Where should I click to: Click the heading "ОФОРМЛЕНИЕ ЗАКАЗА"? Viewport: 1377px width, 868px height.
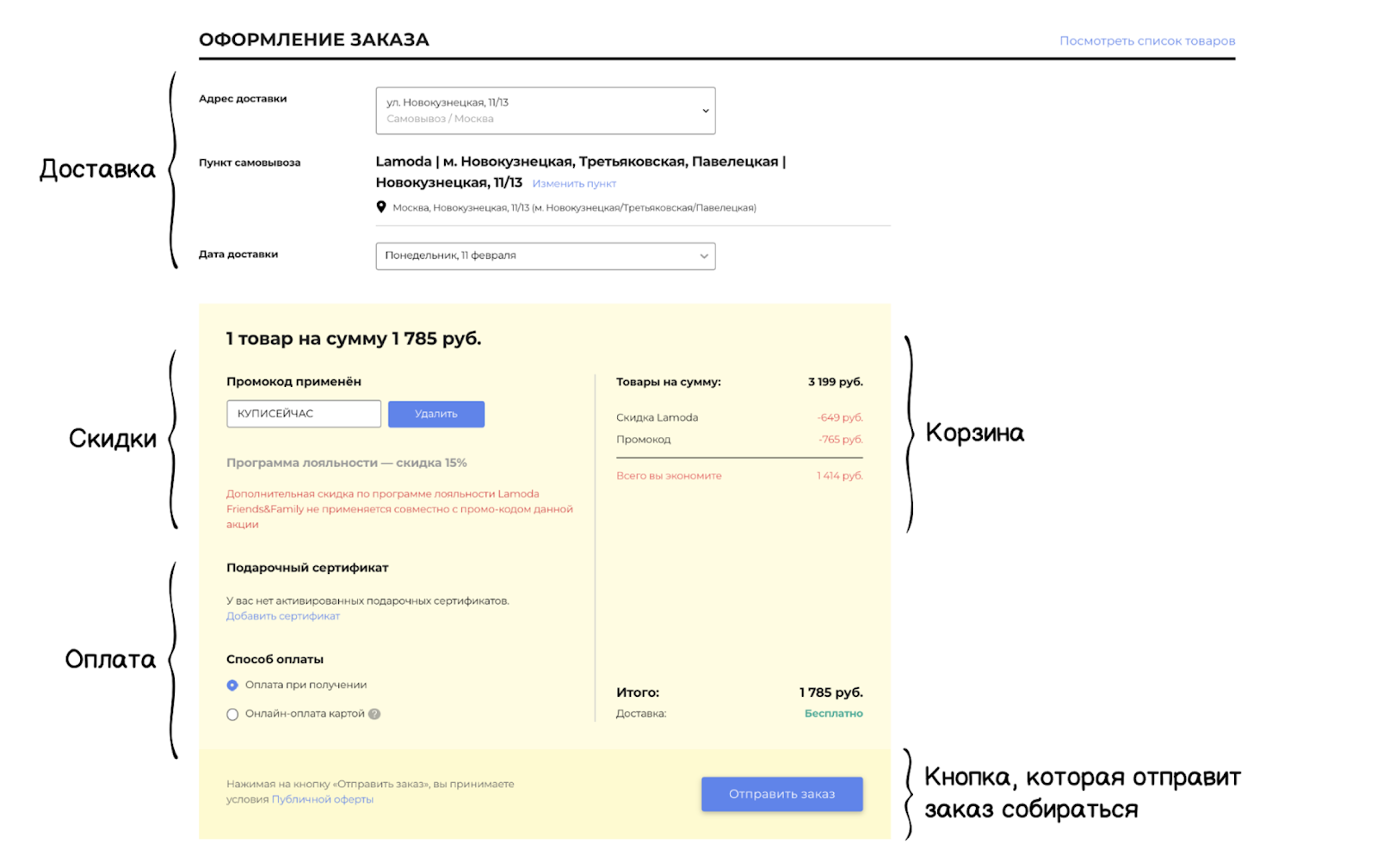tap(314, 40)
